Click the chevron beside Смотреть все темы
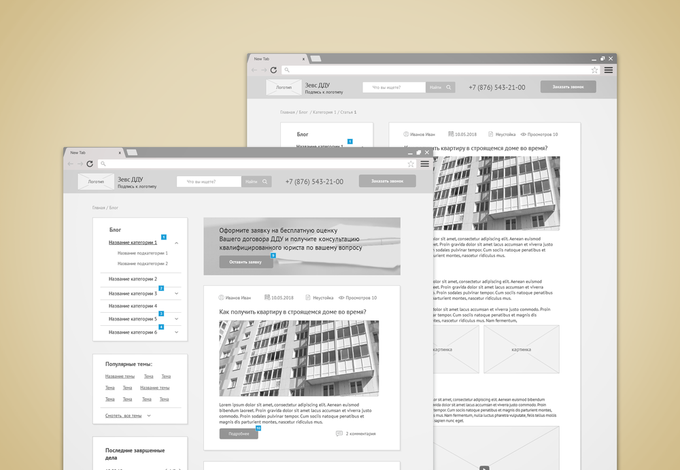Viewport: 680px width, 470px height. (x=149, y=416)
